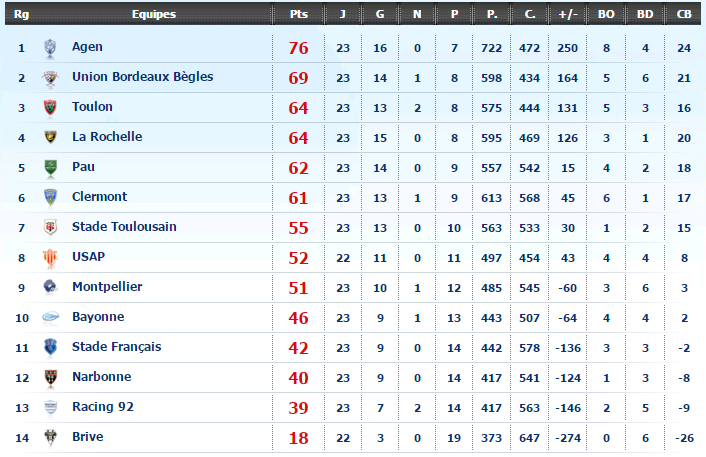
Task: Sort table by Pts column header
Action: coord(298,14)
